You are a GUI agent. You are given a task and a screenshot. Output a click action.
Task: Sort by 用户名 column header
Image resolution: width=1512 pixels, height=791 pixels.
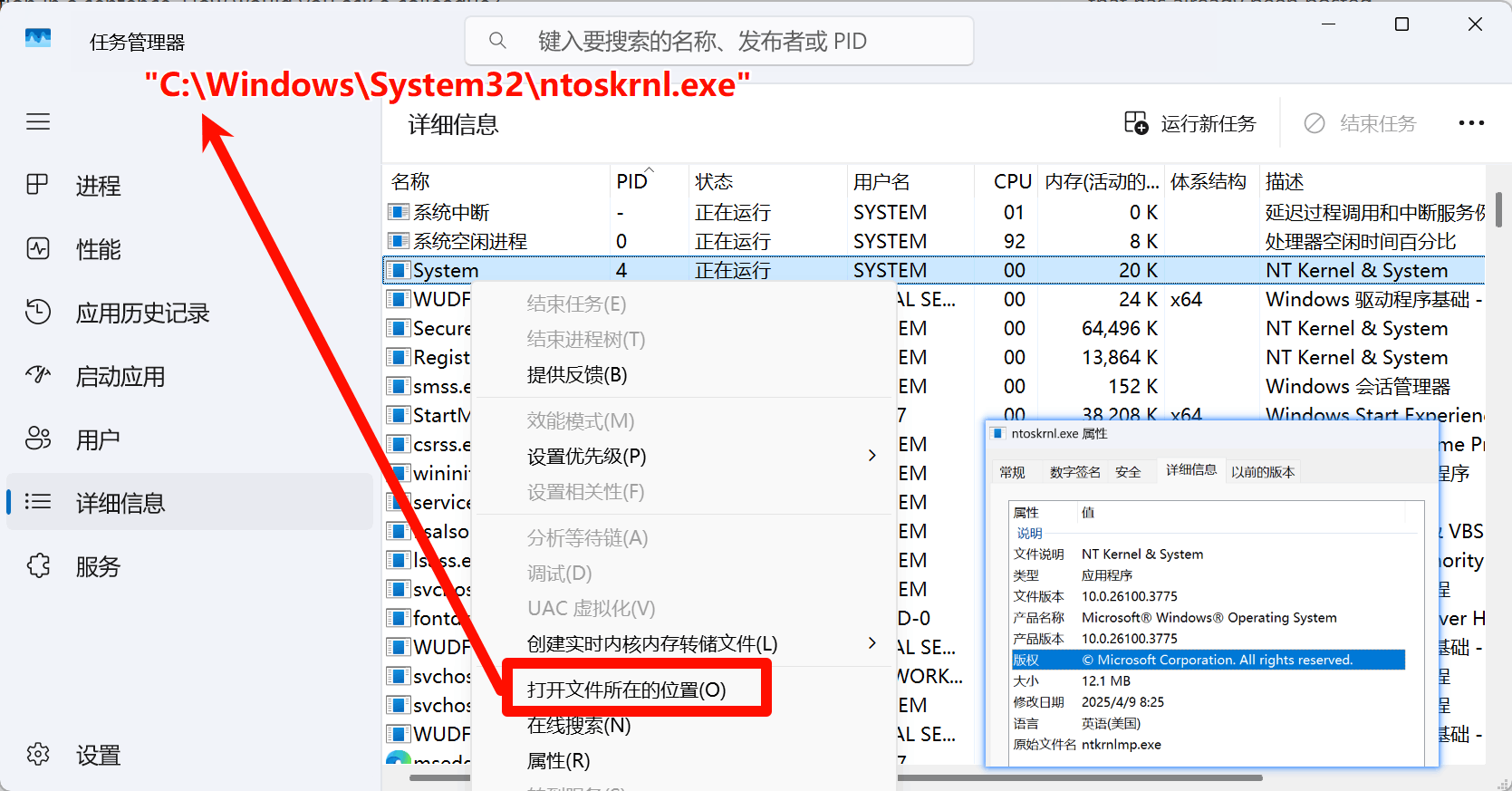[910, 181]
